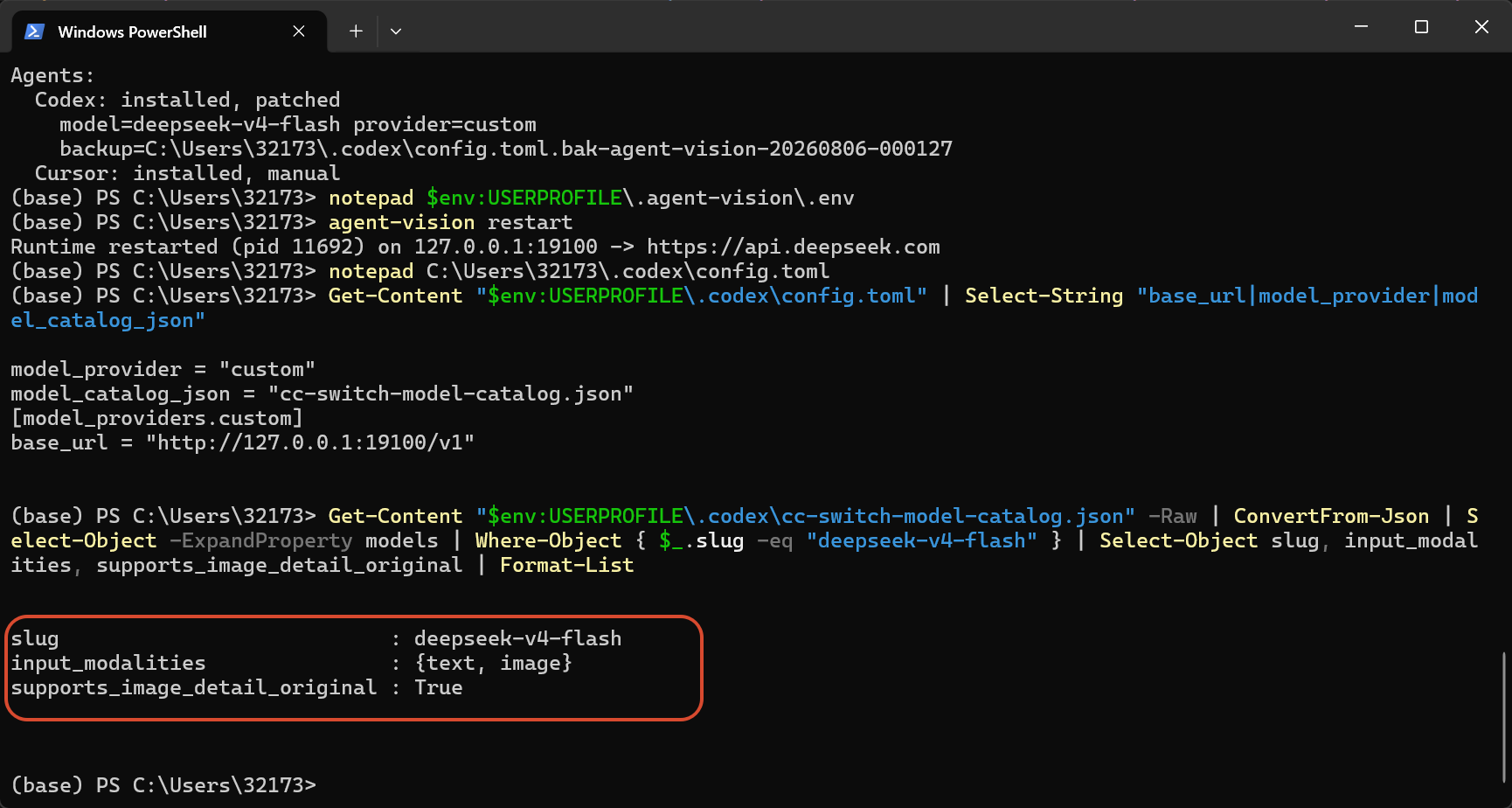1512x808 pixels.
Task: Click the backup config.toml.bak path line
Action: [506, 149]
